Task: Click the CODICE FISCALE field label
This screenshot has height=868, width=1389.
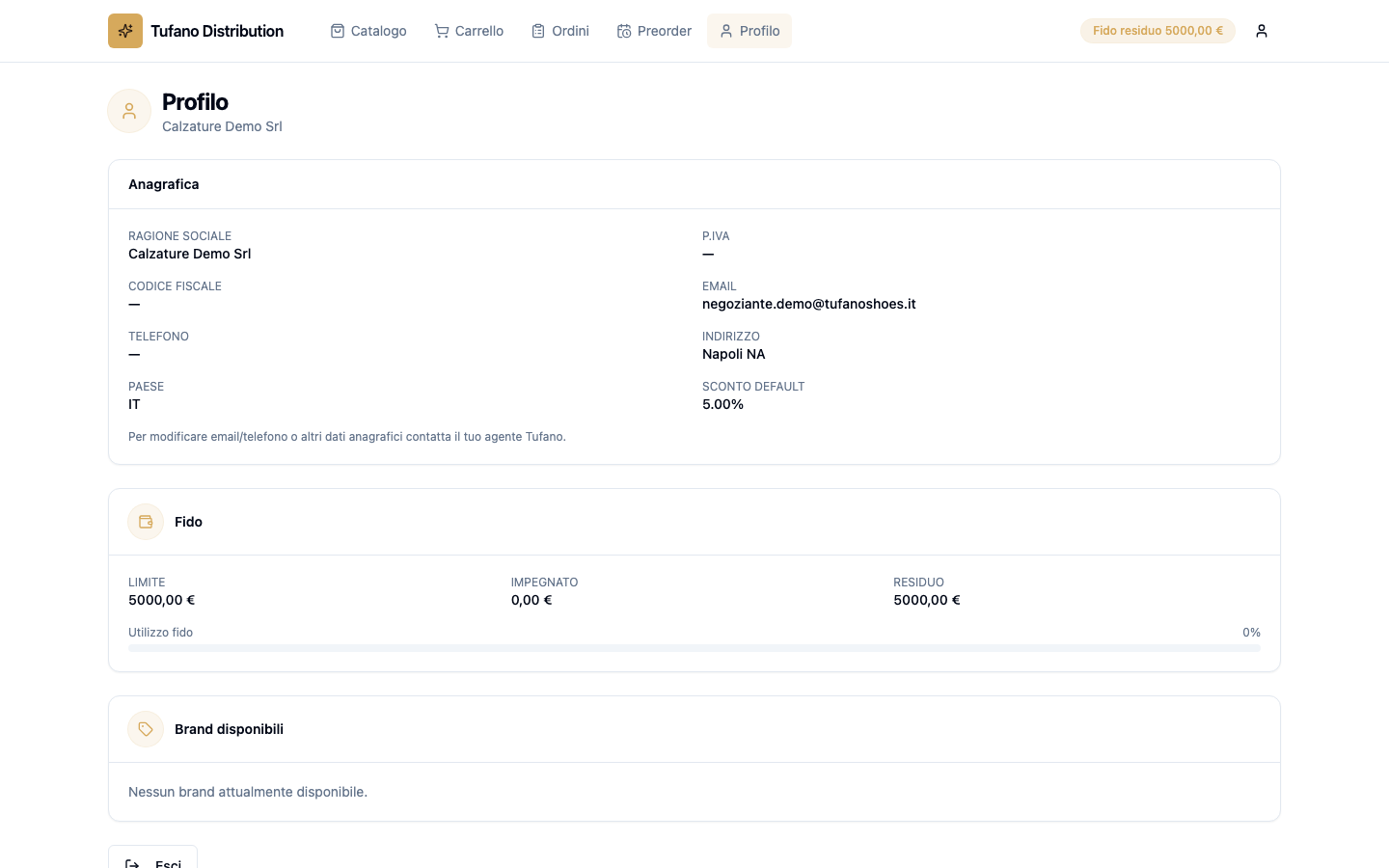Action: (175, 286)
